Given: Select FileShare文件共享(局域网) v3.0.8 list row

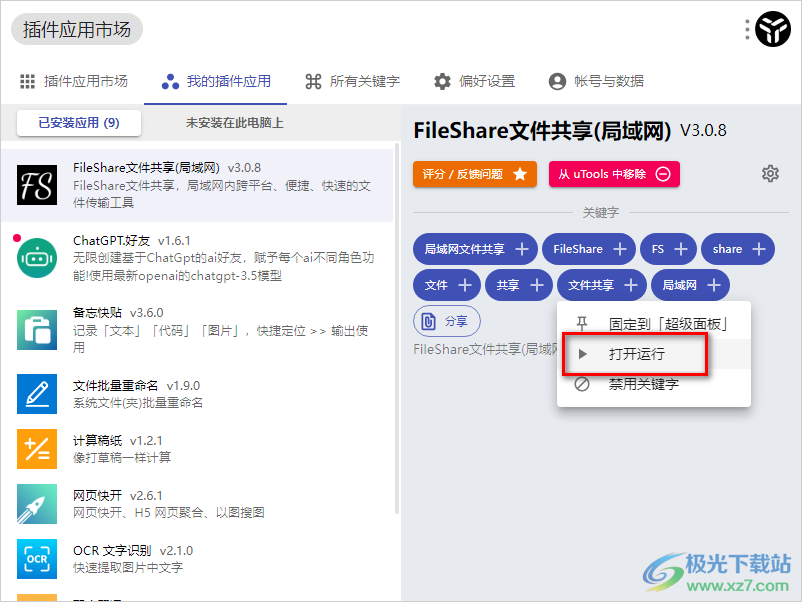Looking at the screenshot, I should [197, 185].
